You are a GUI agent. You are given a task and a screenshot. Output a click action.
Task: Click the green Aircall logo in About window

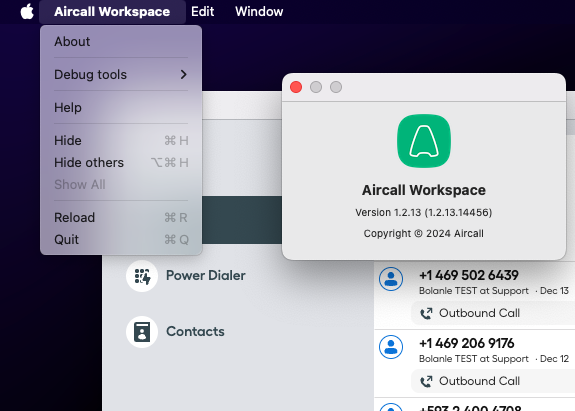(x=424, y=141)
